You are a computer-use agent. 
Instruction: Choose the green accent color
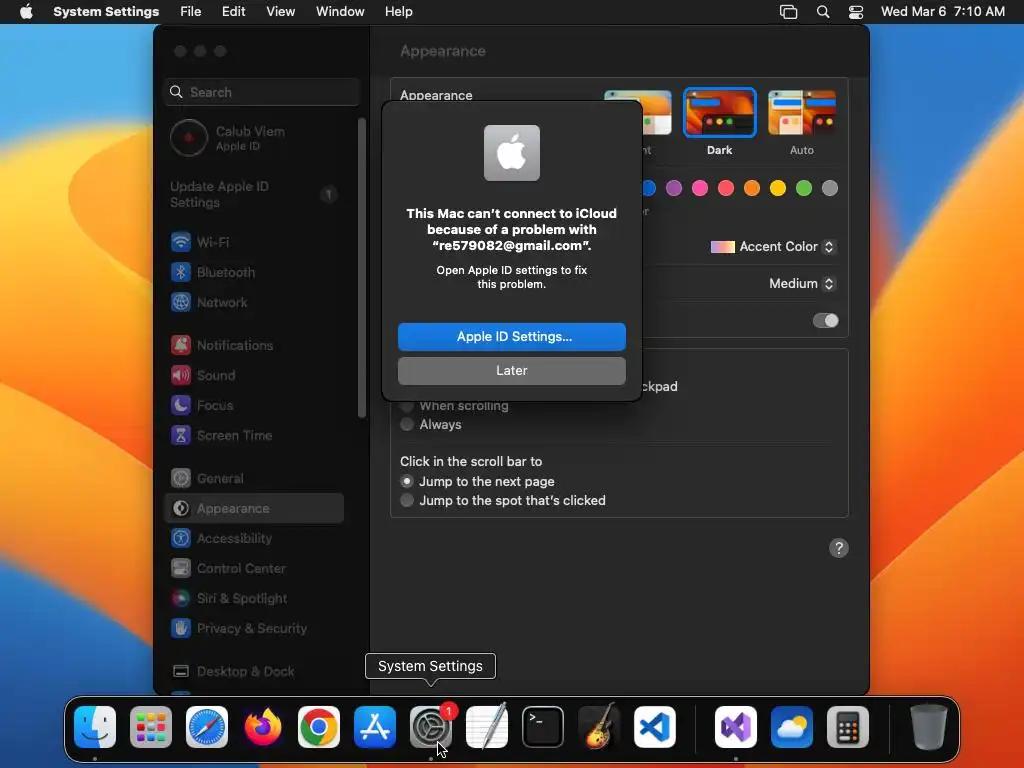click(x=804, y=188)
